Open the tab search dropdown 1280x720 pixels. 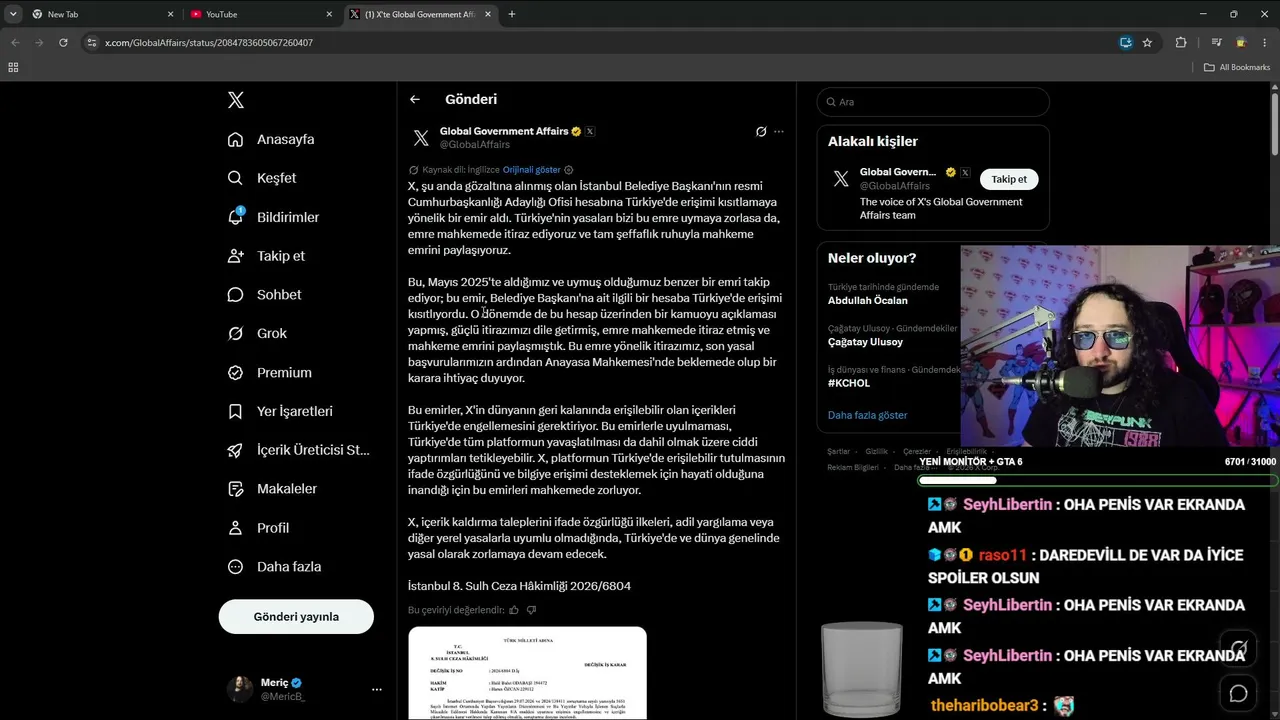(x=13, y=14)
